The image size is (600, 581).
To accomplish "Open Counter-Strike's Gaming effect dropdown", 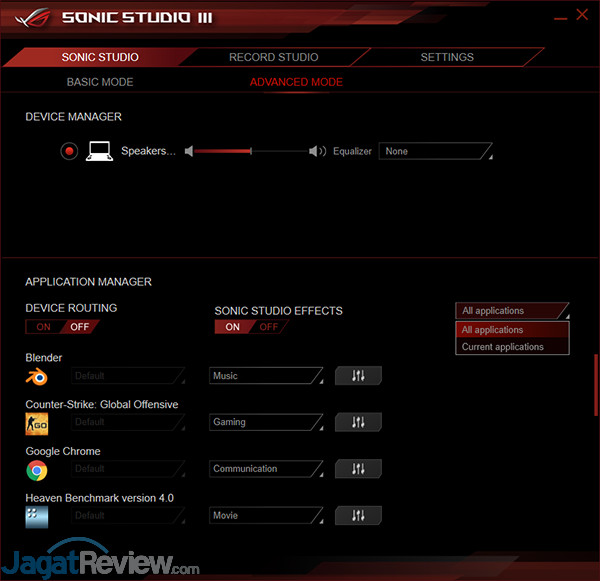I will (266, 422).
